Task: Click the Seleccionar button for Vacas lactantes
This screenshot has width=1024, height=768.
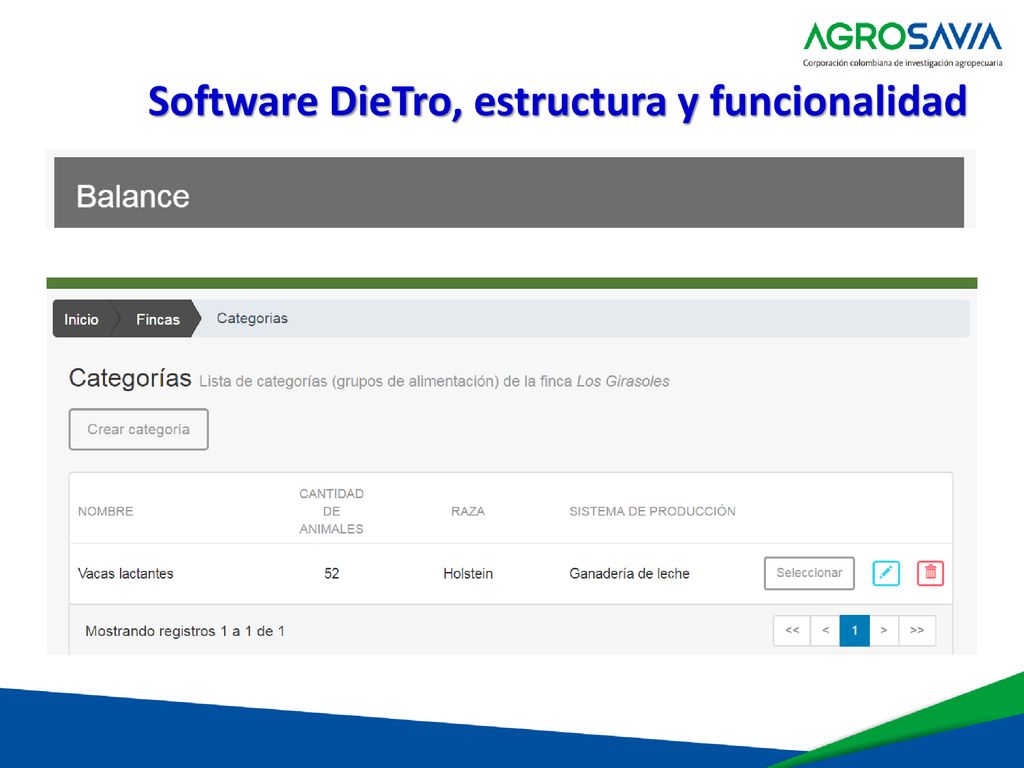Action: [809, 573]
